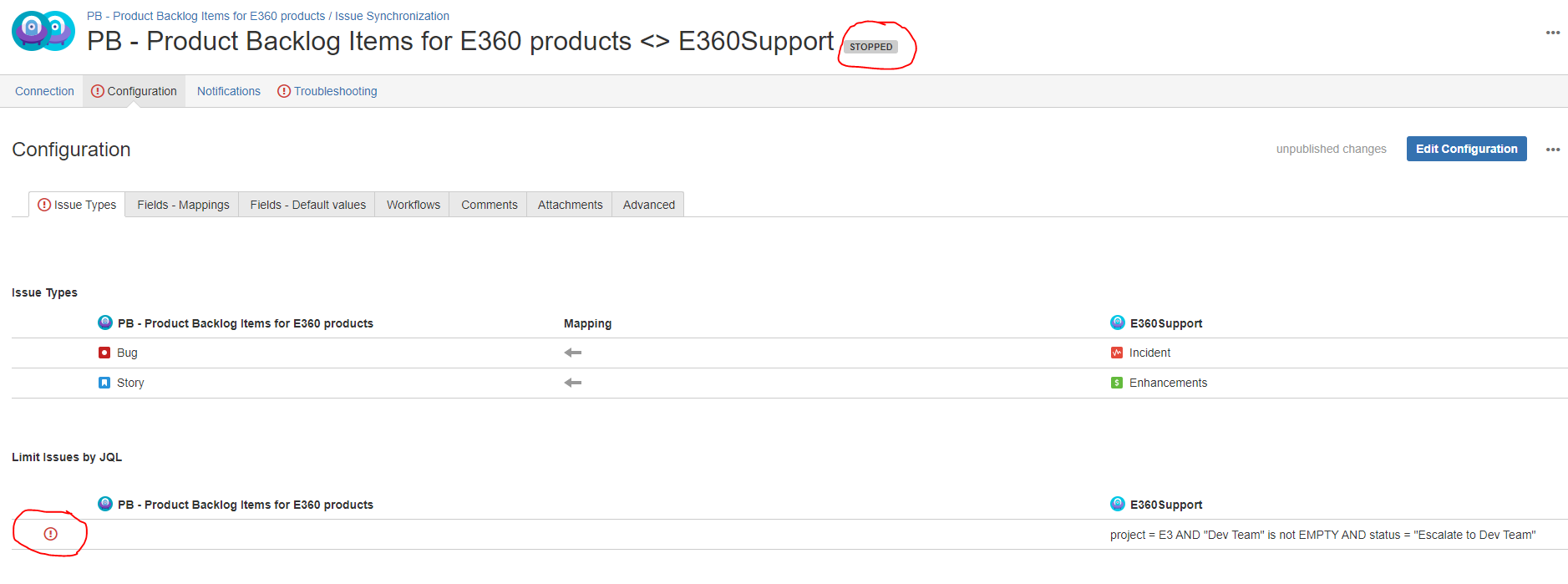
Task: Click the unpublished changes label
Action: pyautogui.click(x=1331, y=149)
